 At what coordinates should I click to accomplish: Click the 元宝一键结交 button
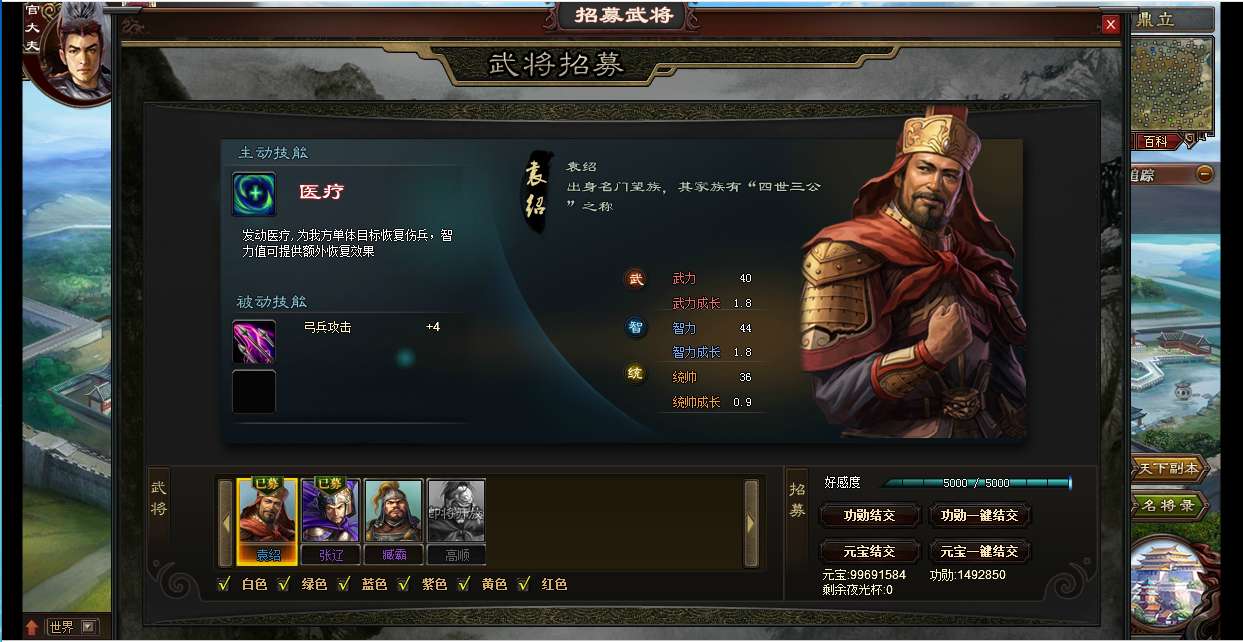point(979,552)
